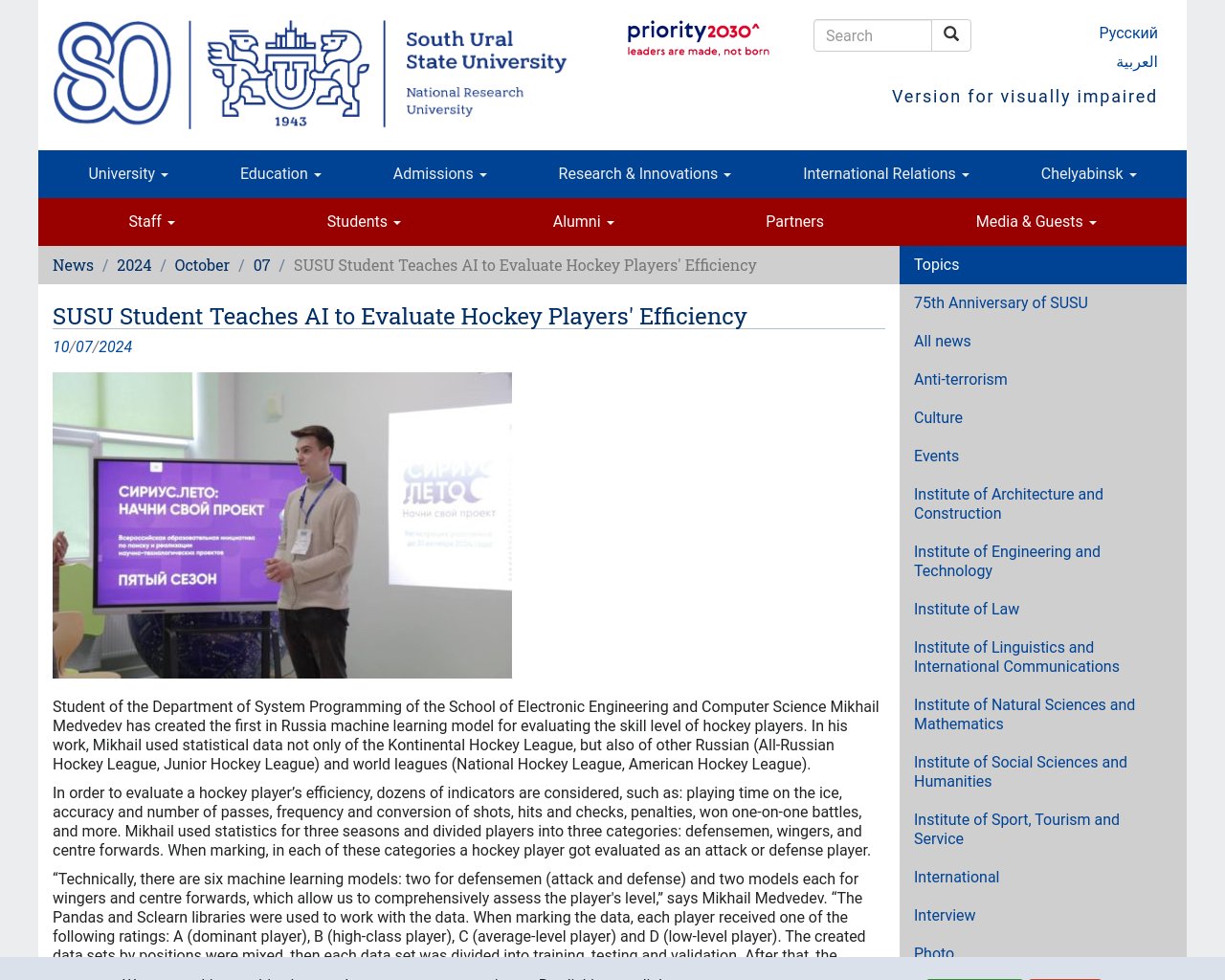1225x980 pixels.
Task: Open the article photo of the student presenting
Action: click(x=282, y=525)
